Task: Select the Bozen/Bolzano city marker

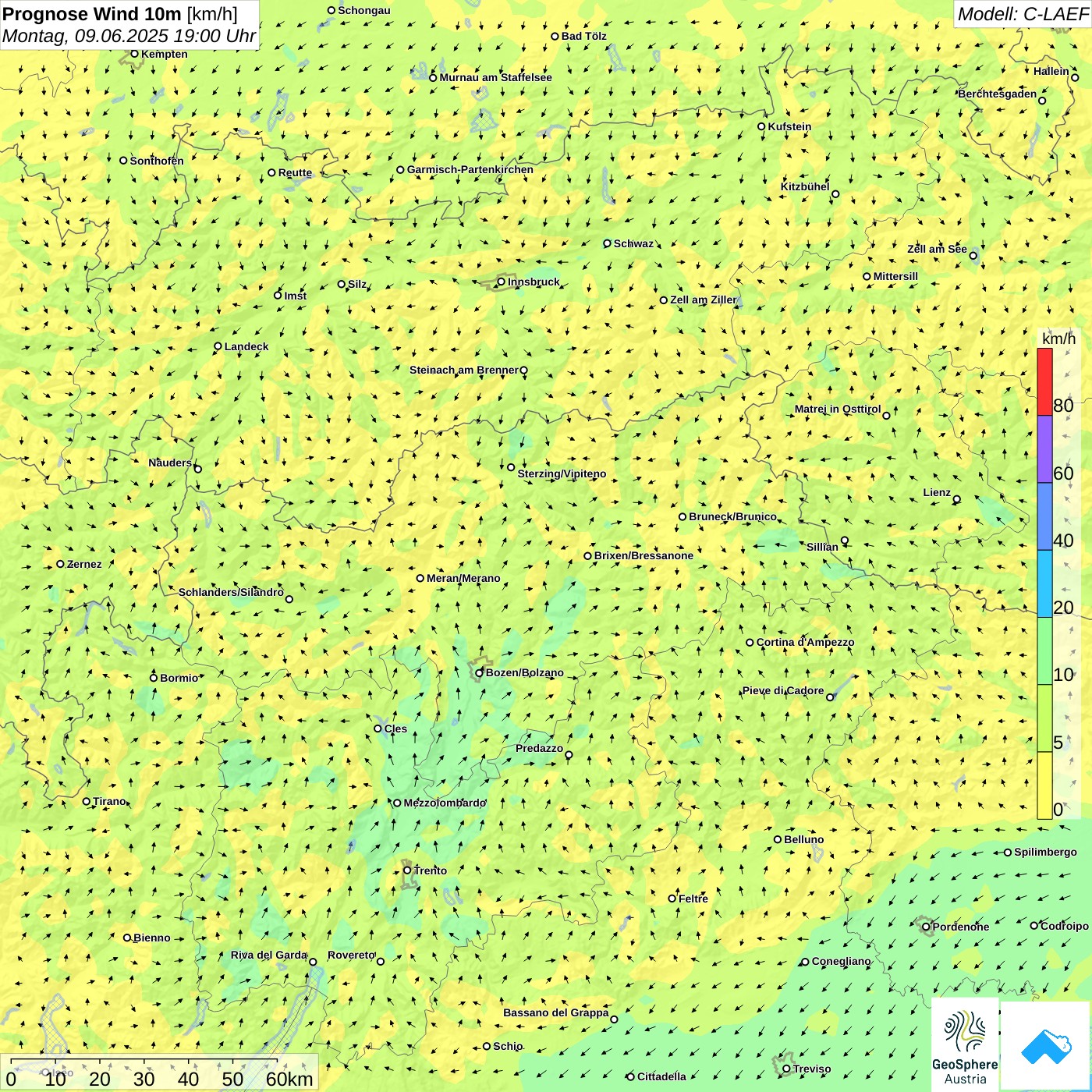Action: coord(480,672)
